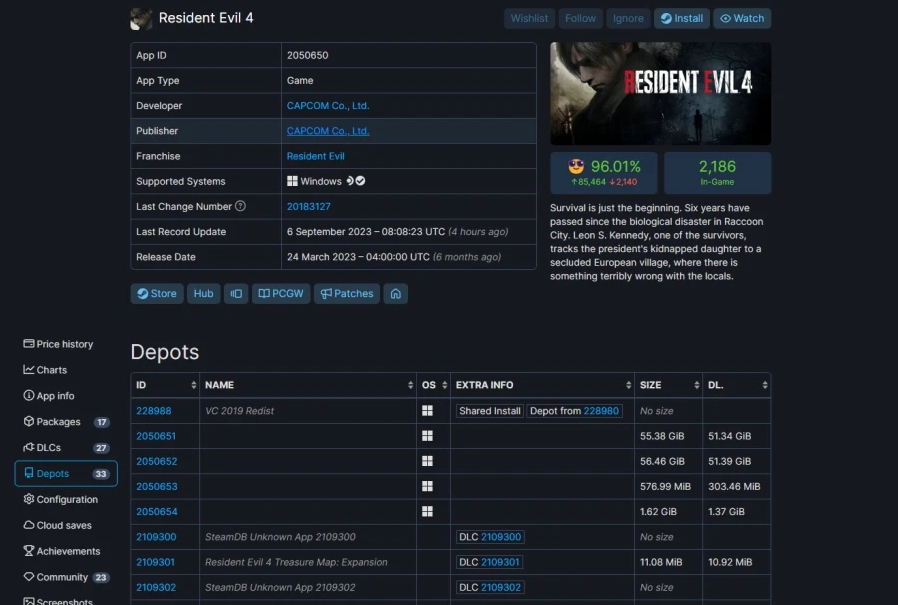Open the Resident Evil franchise link
This screenshot has width=898, height=605.
click(x=316, y=156)
